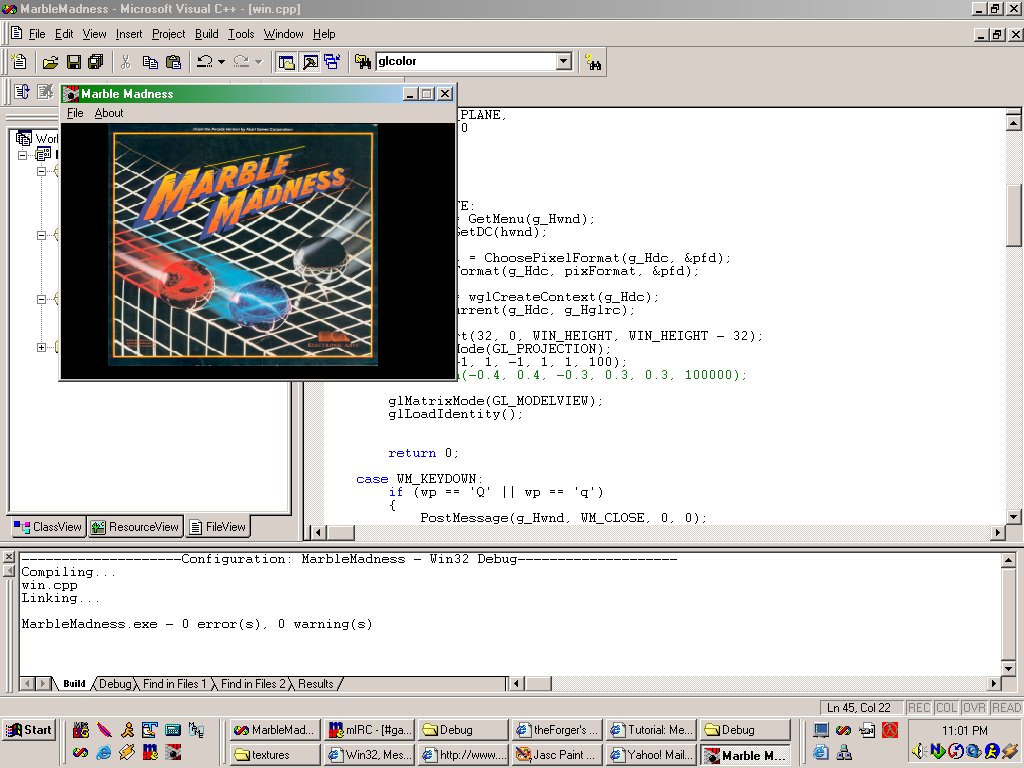Save the file with the floppy icon
The height and width of the screenshot is (768, 1024).
(74, 62)
